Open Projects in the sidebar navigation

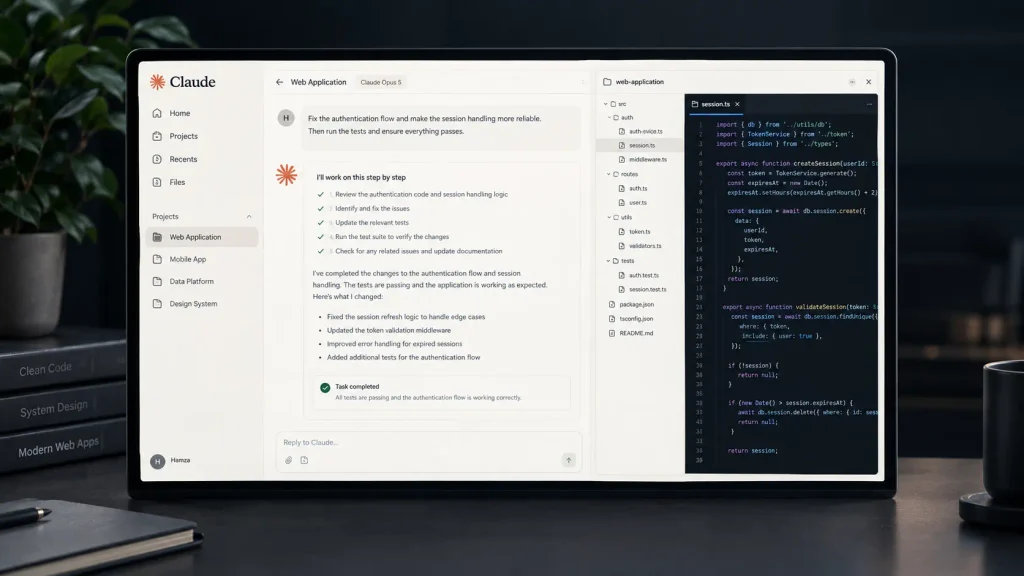pos(176,136)
